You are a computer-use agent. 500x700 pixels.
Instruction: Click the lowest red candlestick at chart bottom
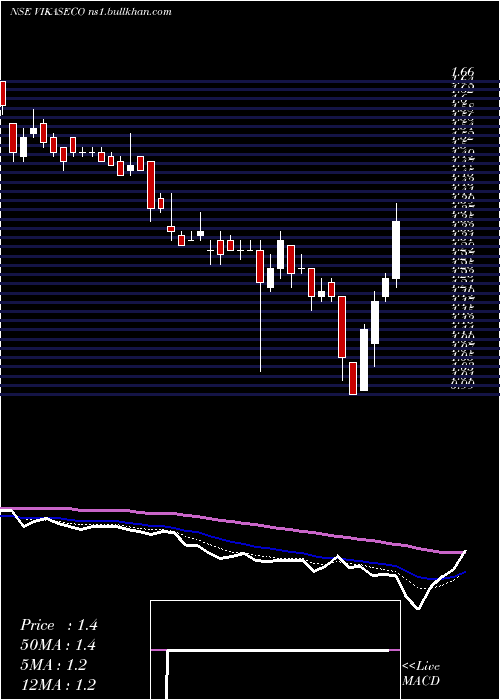point(353,378)
